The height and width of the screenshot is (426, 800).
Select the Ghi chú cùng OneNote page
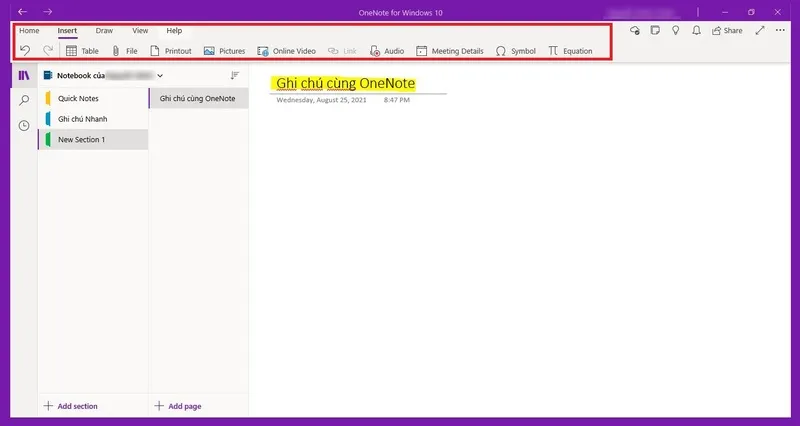click(198, 98)
